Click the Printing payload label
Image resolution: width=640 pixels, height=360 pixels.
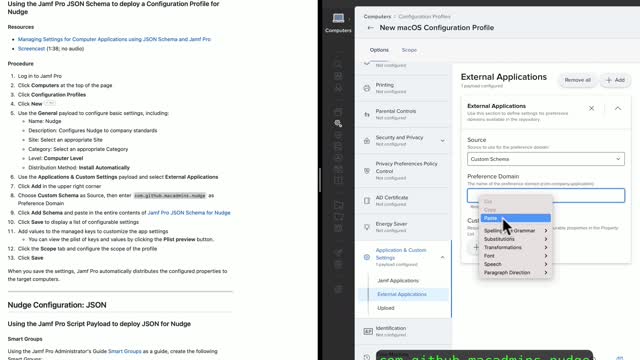[384, 85]
